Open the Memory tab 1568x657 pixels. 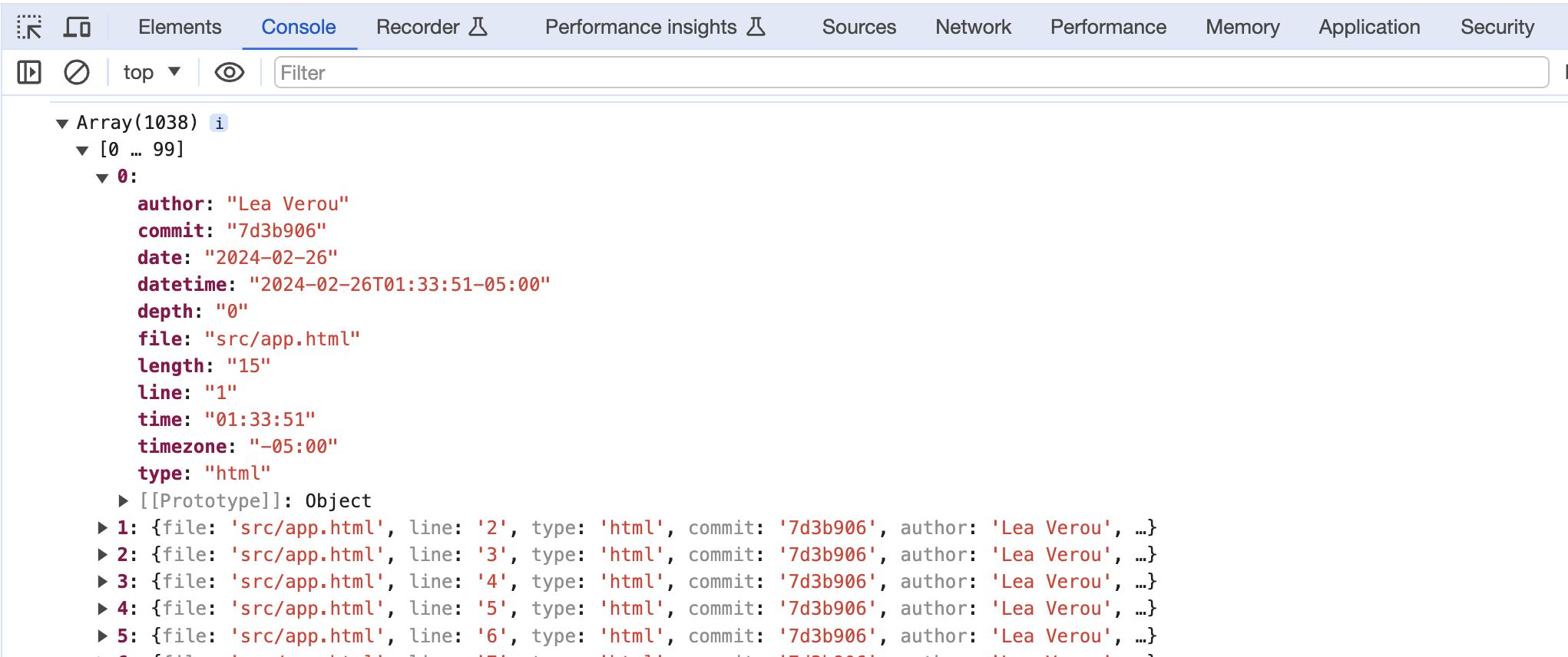coord(1242,27)
